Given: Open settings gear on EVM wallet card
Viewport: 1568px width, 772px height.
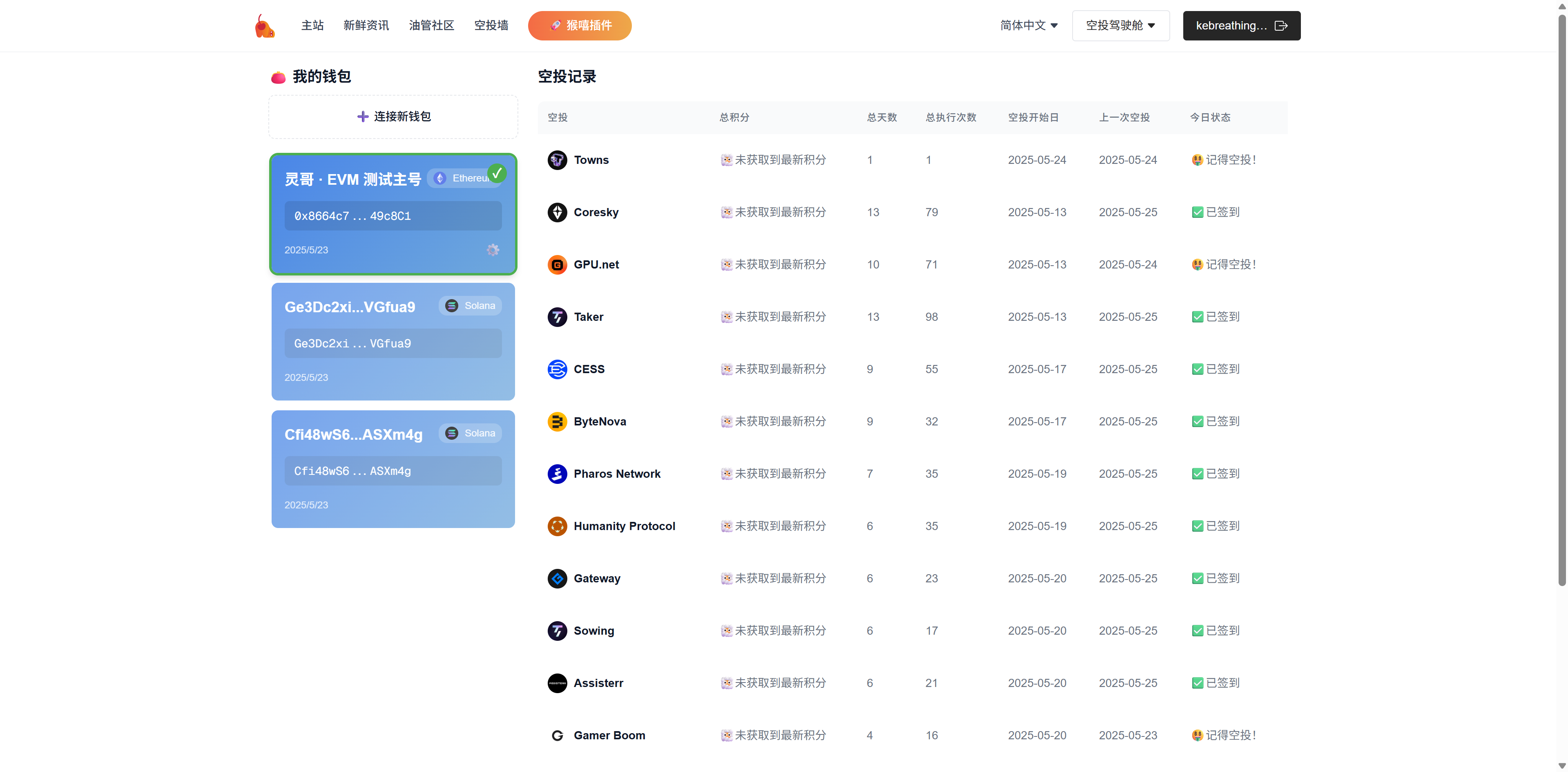Looking at the screenshot, I should coord(493,250).
